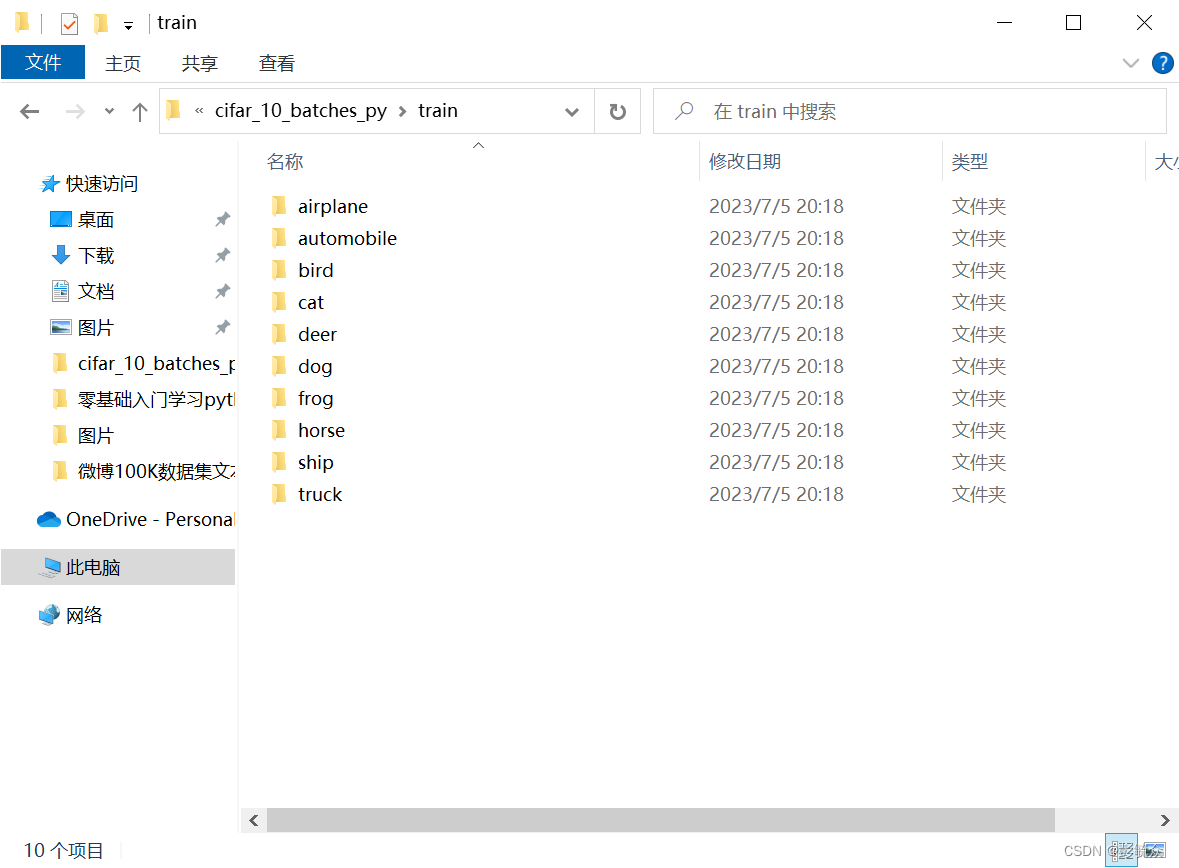Image resolution: width=1179 pixels, height=868 pixels.
Task: Click the up one level arrow
Action: coord(139,111)
